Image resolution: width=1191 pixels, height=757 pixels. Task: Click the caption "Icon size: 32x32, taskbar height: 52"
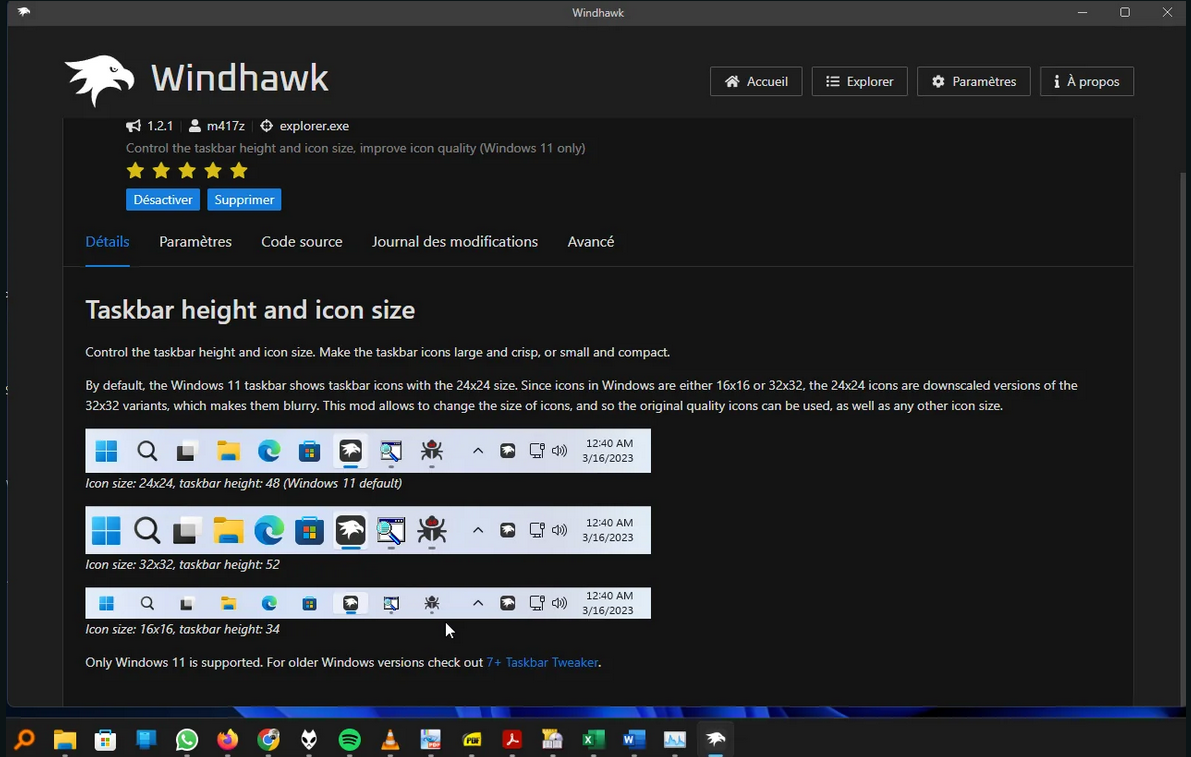(x=182, y=564)
